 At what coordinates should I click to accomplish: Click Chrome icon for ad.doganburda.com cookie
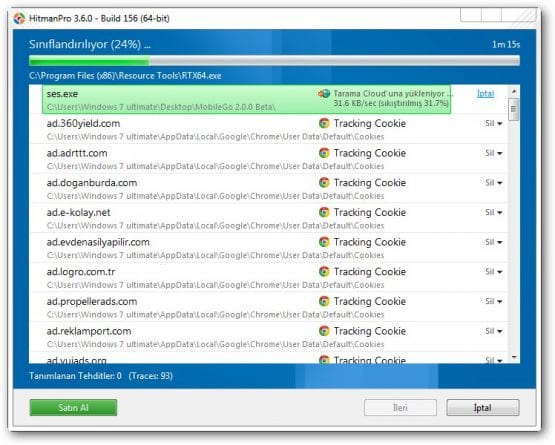coord(324,183)
